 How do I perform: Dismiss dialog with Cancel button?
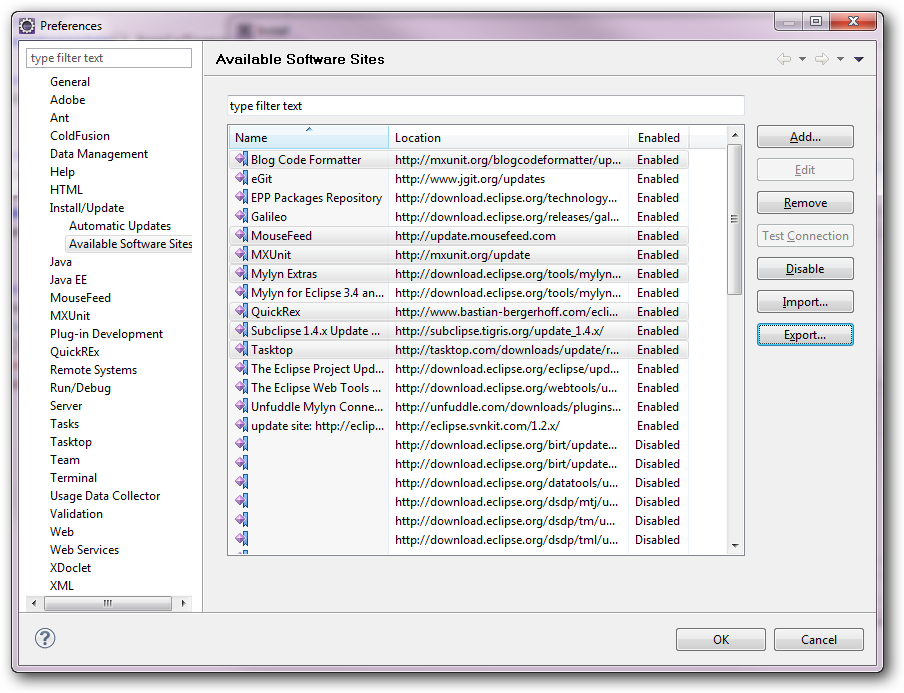coord(819,639)
